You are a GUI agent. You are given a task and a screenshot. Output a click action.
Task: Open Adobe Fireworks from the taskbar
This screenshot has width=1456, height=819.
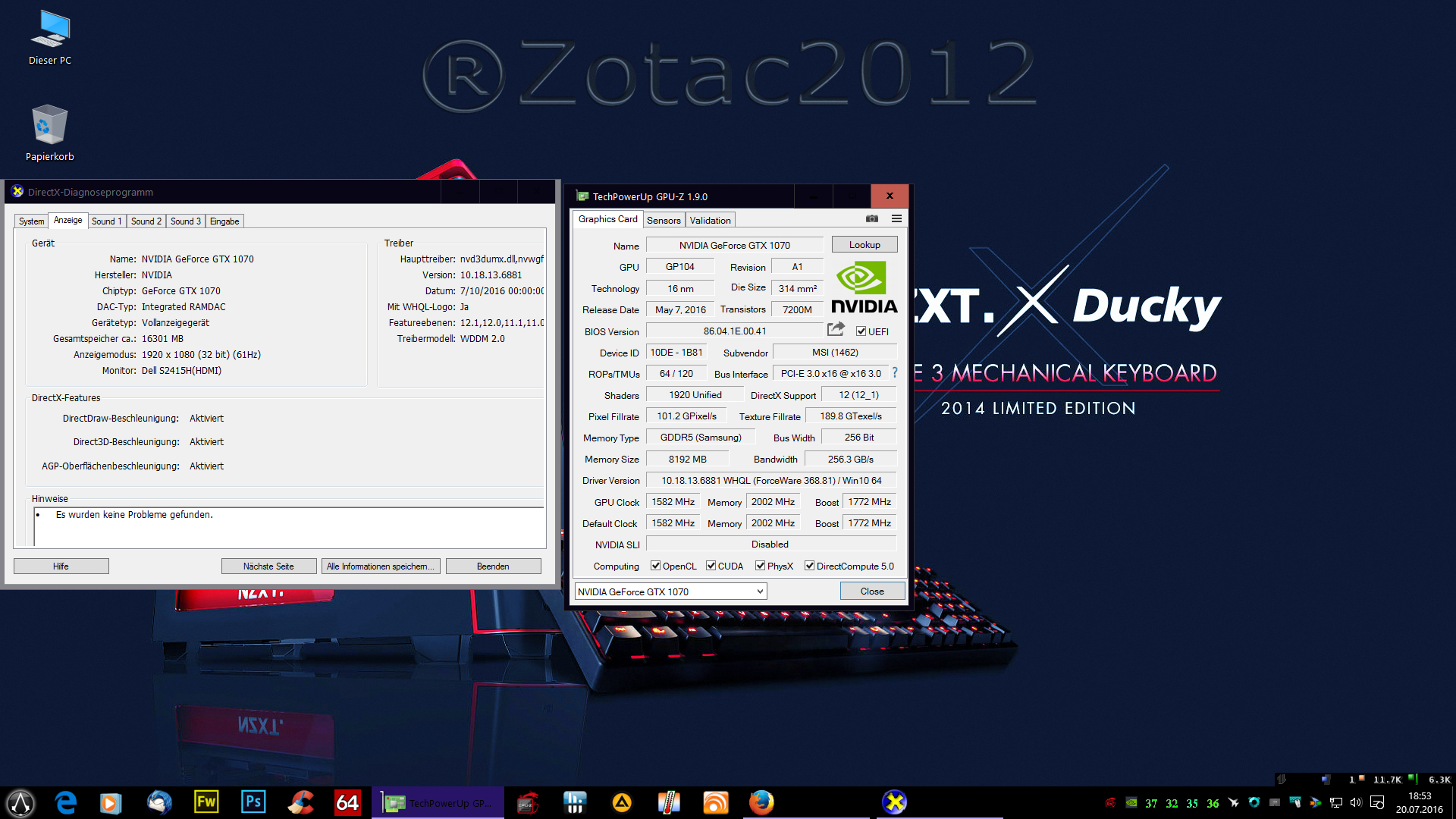point(206,802)
